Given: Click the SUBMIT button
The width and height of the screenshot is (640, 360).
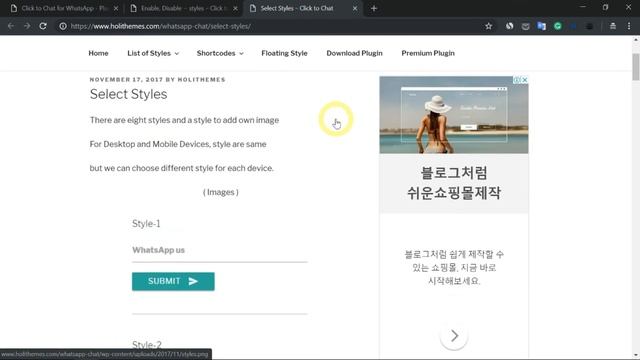Looking at the screenshot, I should (x=173, y=281).
